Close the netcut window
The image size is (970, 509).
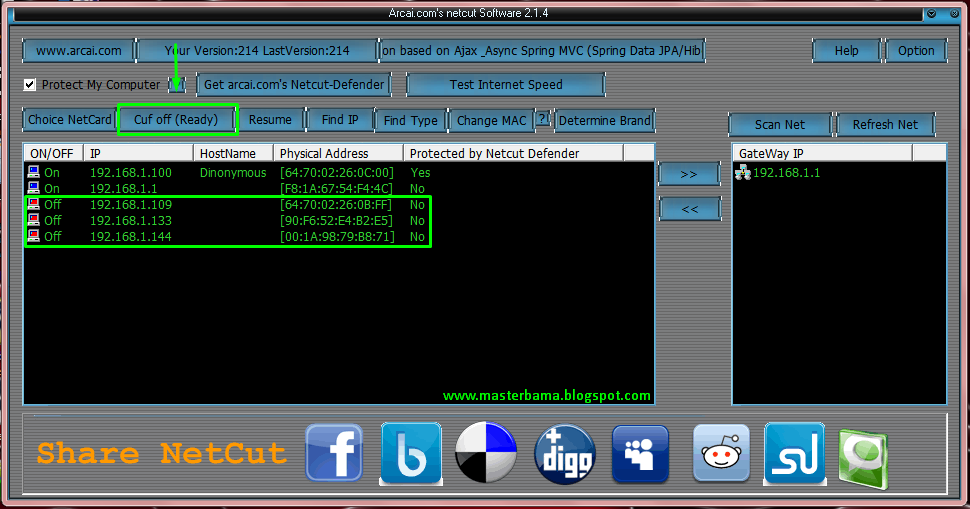954,14
